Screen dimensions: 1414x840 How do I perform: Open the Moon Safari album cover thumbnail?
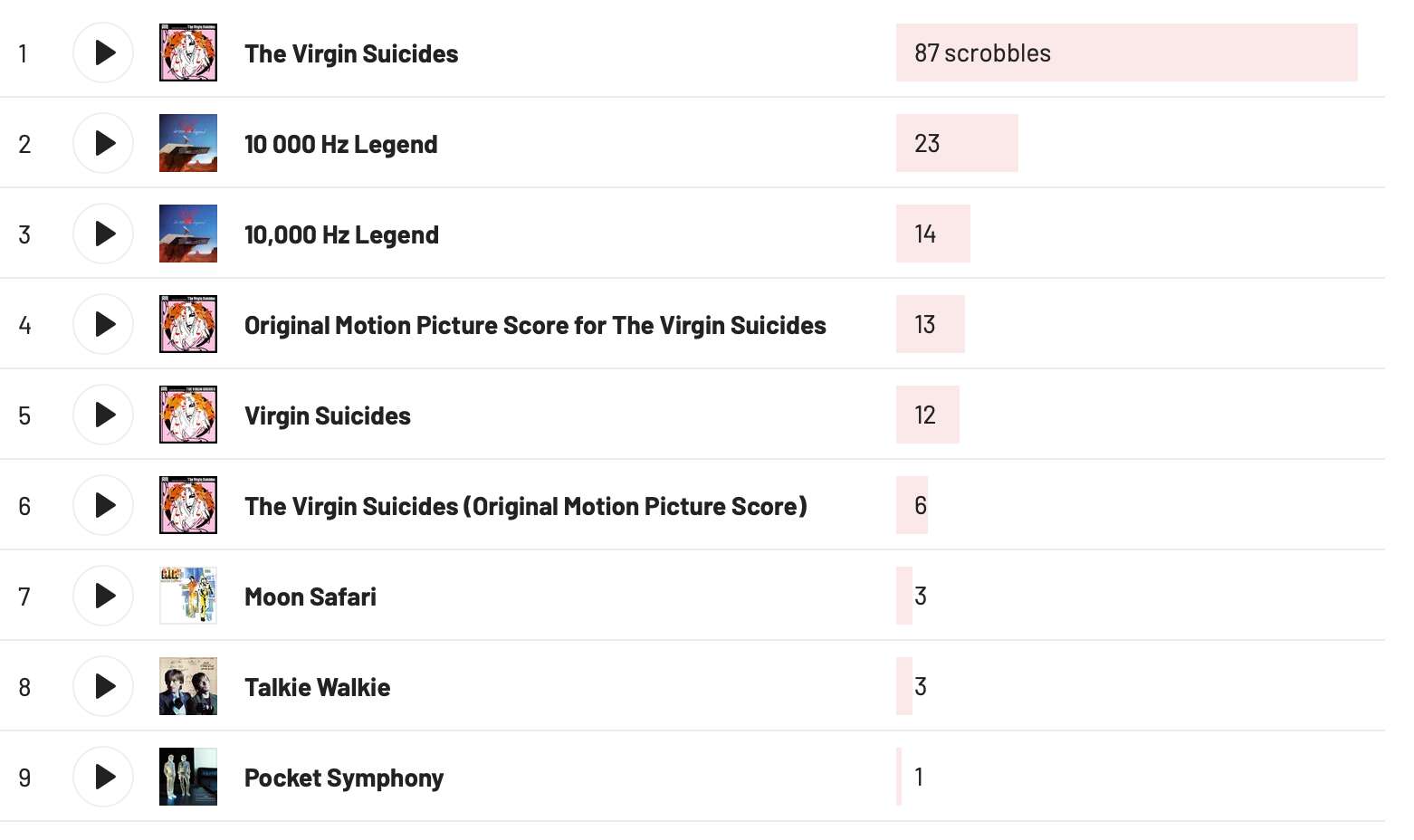[x=188, y=596]
